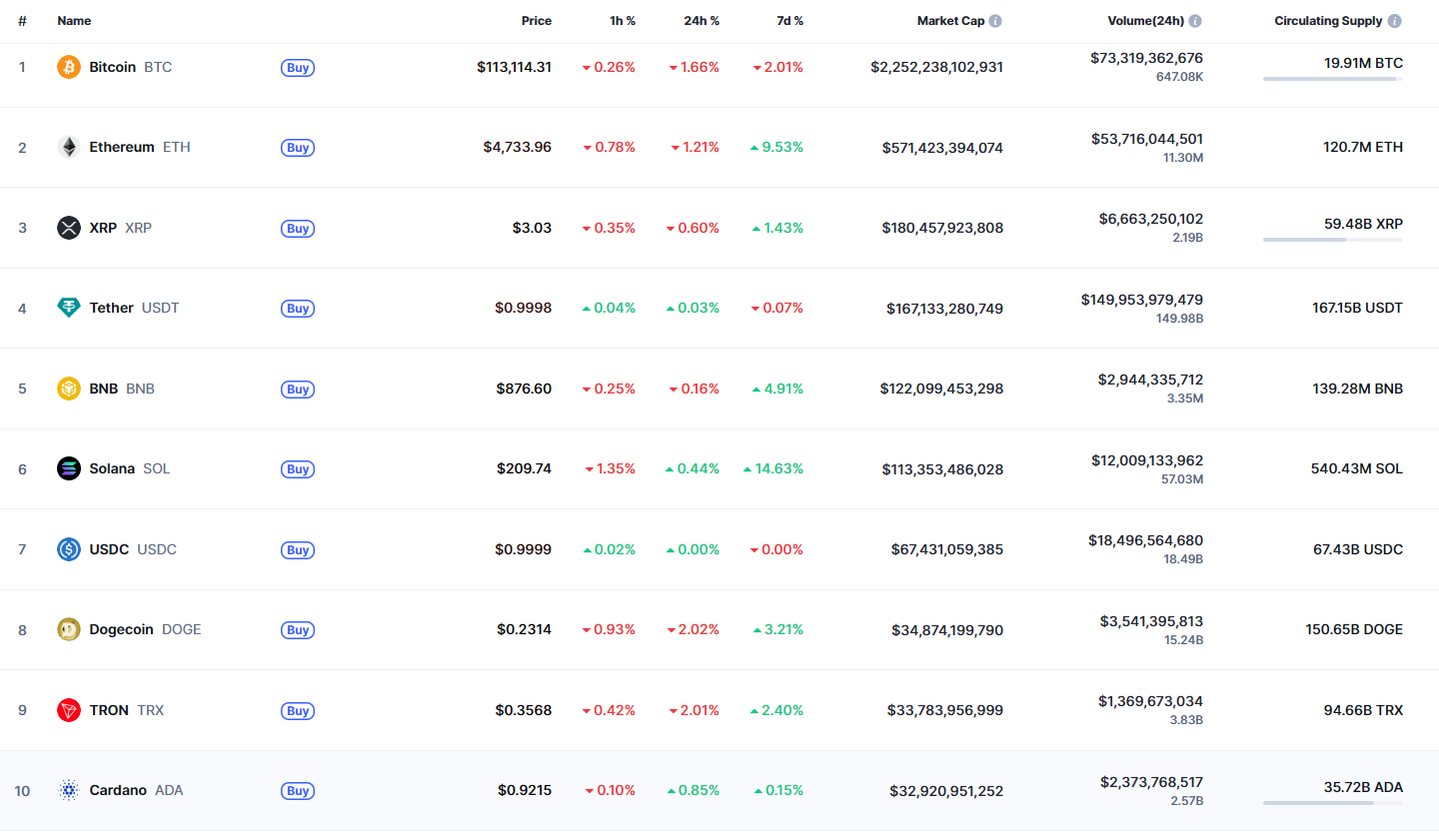1439x840 pixels.
Task: Hit the Buy button for BNB
Action: (298, 390)
